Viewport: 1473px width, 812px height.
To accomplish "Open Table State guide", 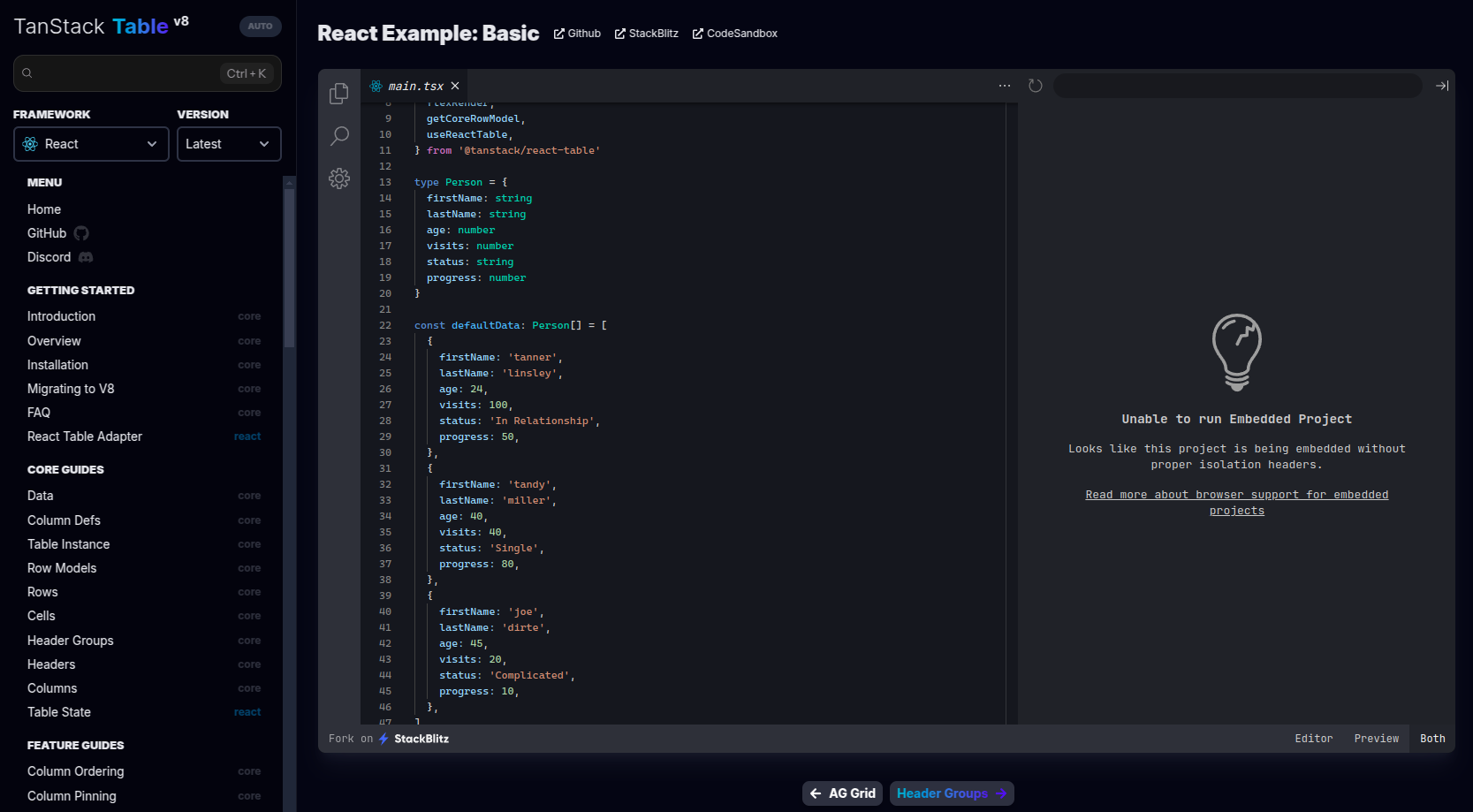I will click(x=144, y=712).
